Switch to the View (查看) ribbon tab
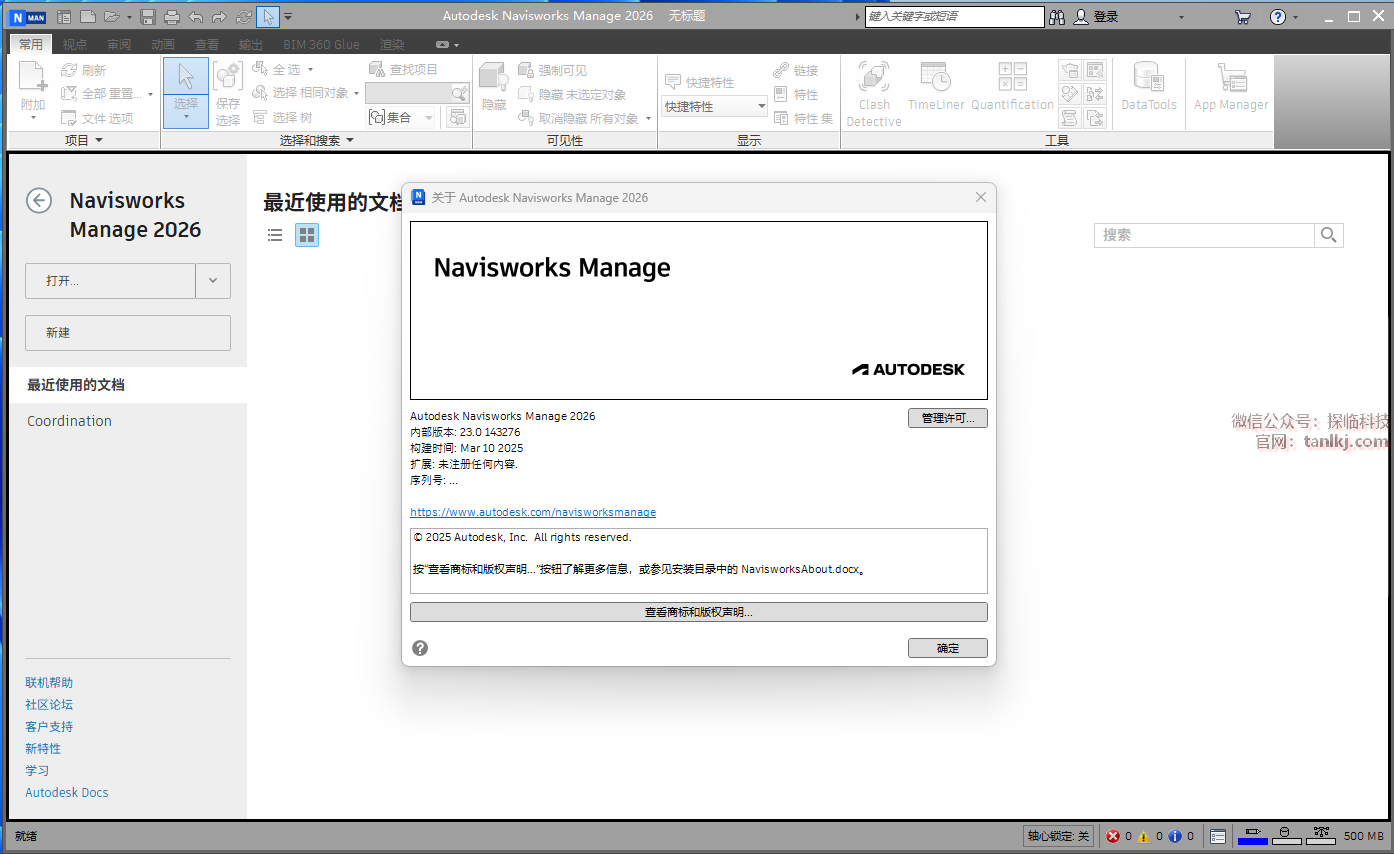 pos(207,44)
